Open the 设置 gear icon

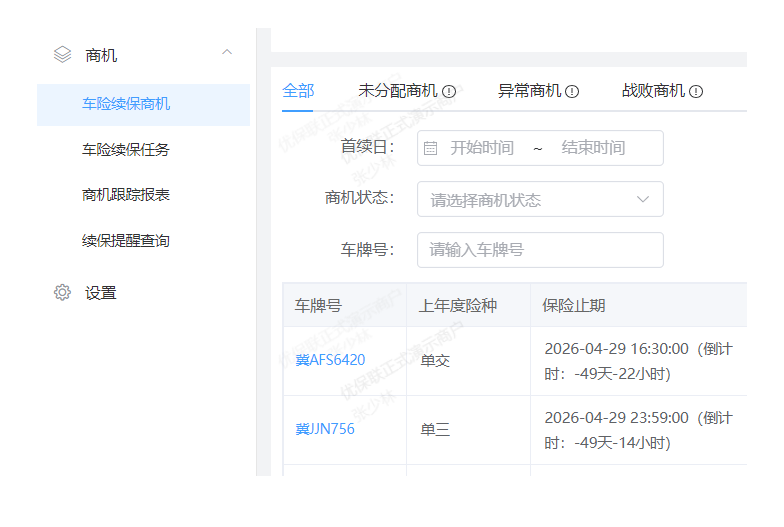[x=62, y=292]
